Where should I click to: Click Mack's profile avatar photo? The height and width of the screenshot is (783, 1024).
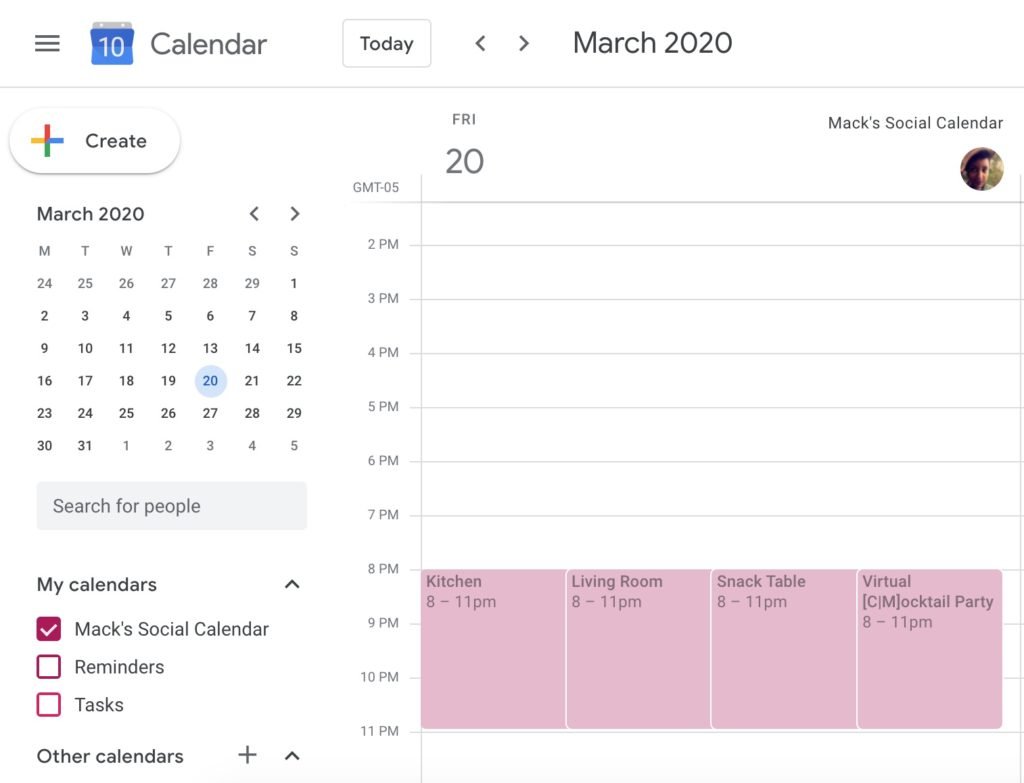click(981, 169)
